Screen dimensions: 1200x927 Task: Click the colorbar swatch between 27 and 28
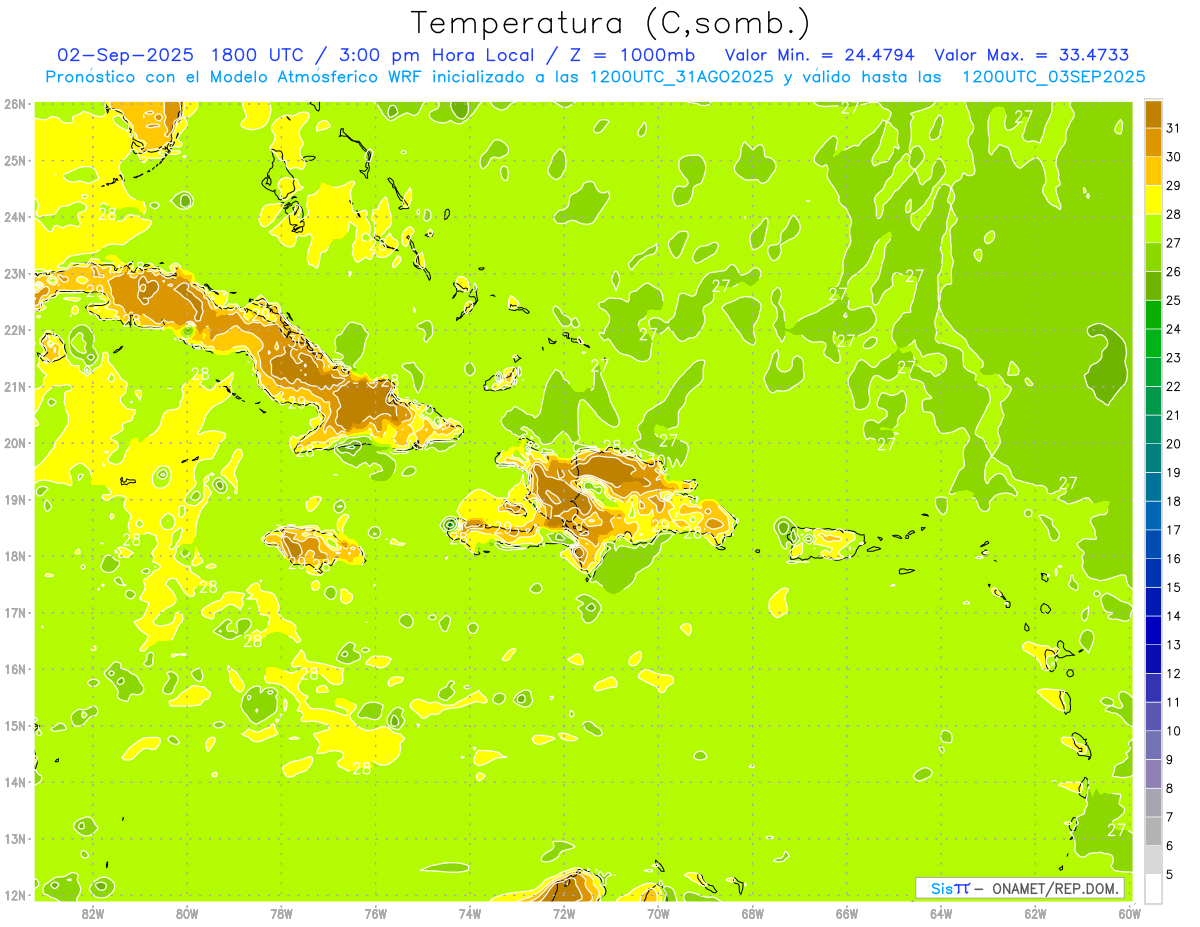[x=1153, y=228]
